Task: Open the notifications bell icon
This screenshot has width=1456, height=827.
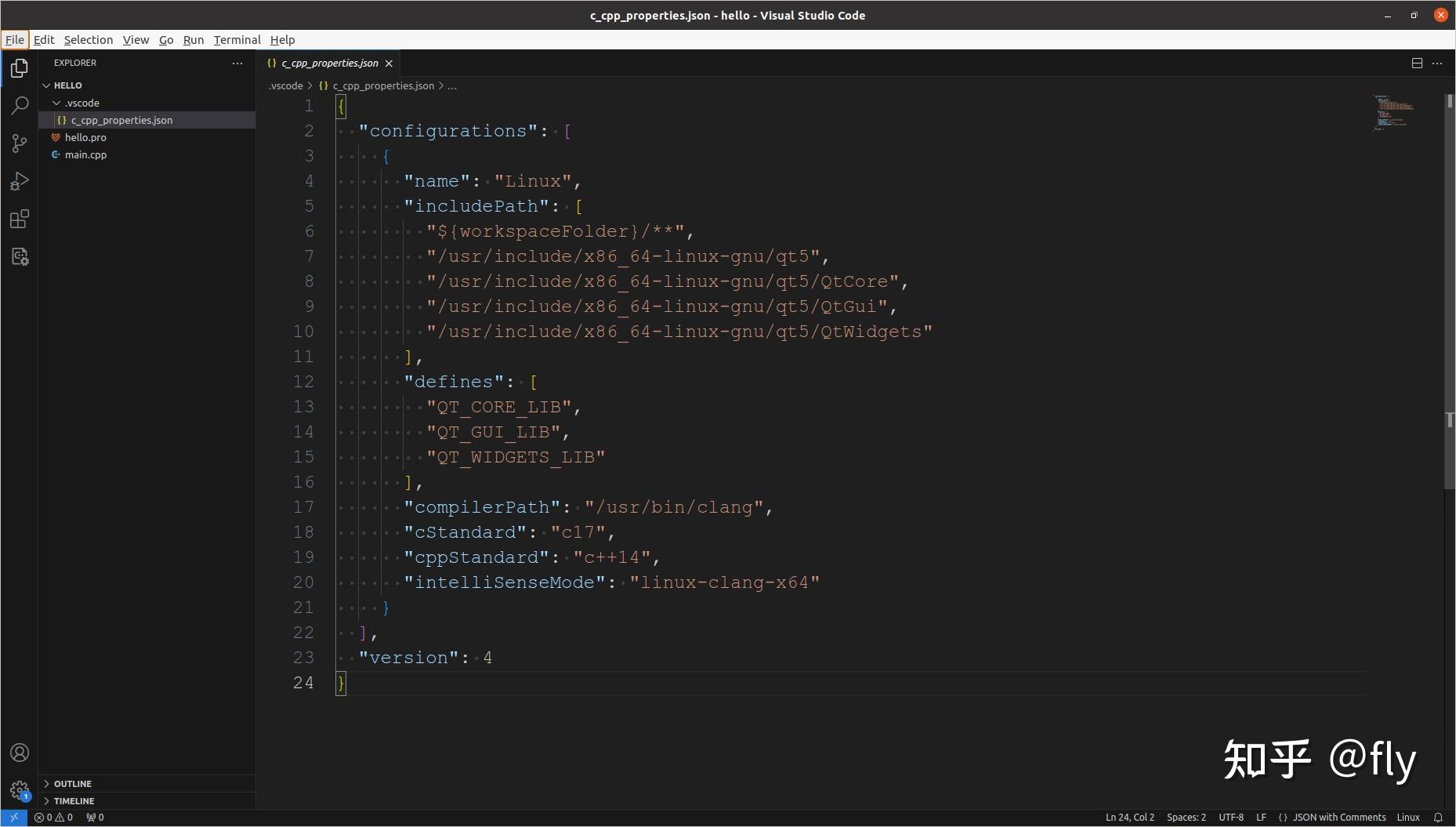Action: tap(1438, 817)
